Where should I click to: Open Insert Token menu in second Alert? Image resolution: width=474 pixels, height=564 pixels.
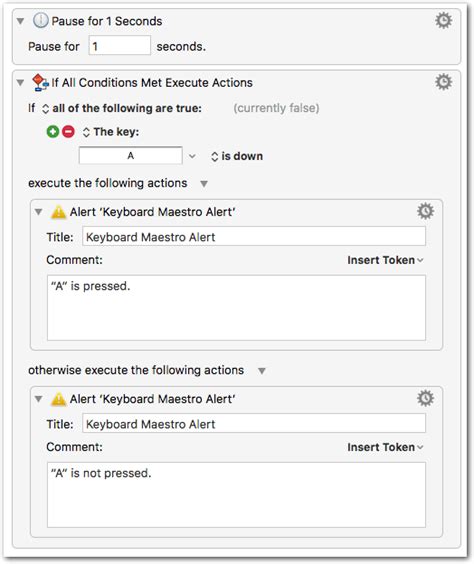385,447
